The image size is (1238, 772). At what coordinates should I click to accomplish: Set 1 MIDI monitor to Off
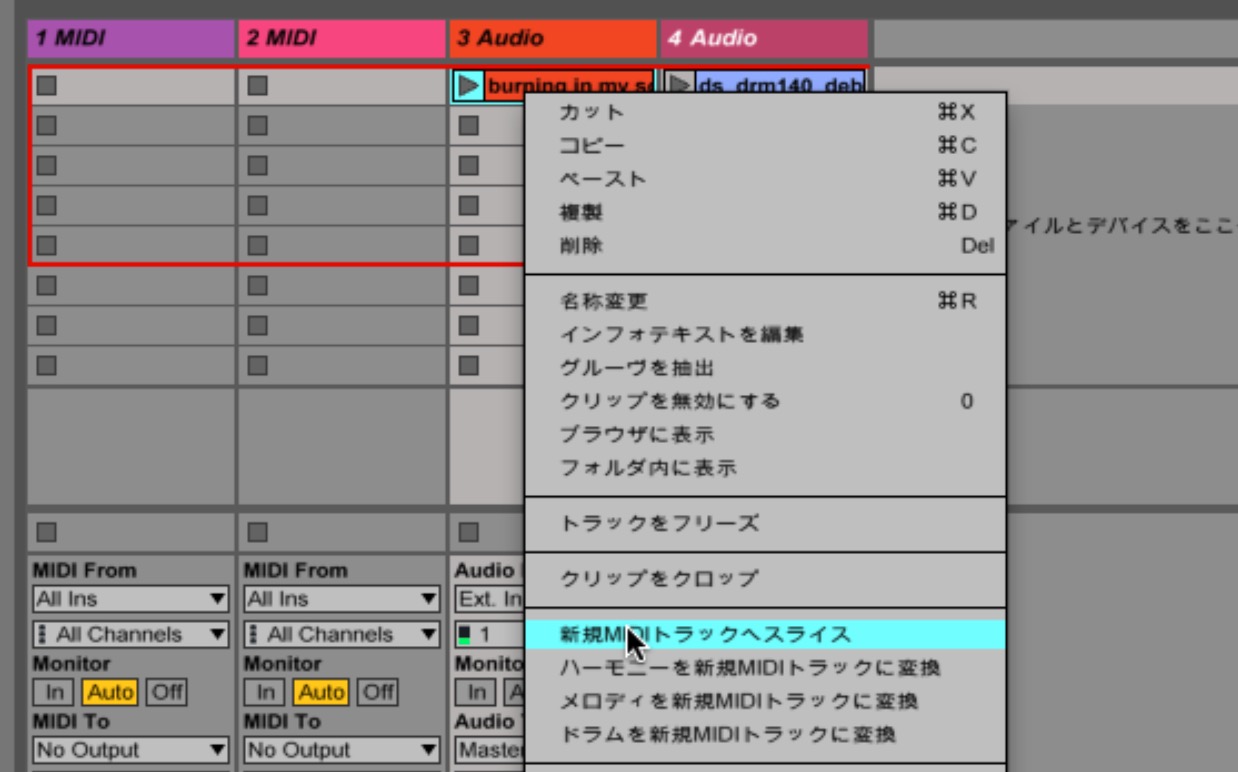coord(168,692)
